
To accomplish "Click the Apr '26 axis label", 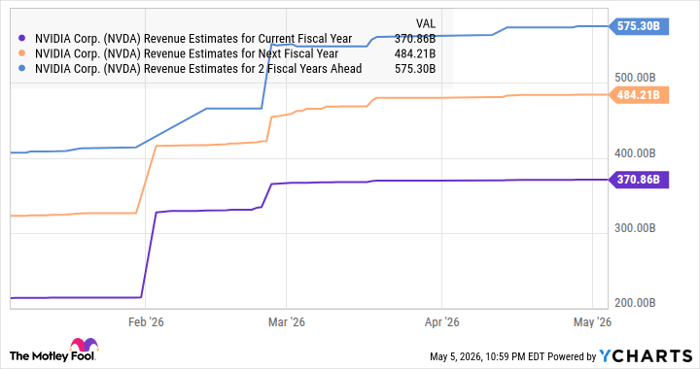I will pyautogui.click(x=442, y=322).
